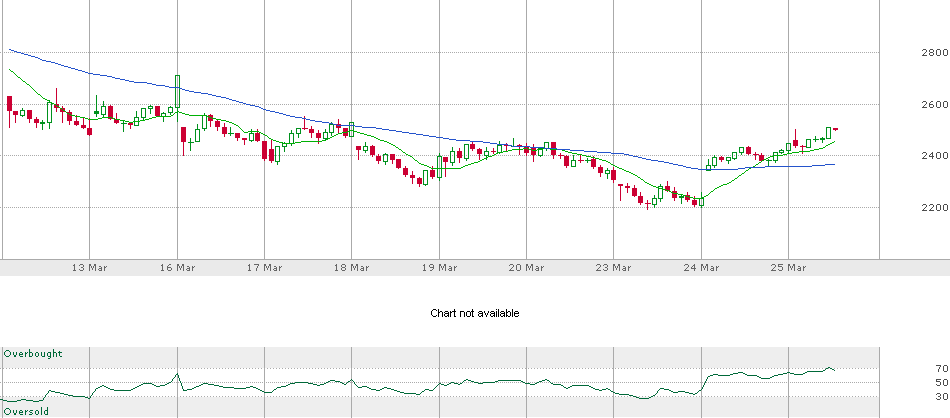Click the Overbought label on RSI panel
Image resolution: width=950 pixels, height=418 pixels.
click(33, 353)
